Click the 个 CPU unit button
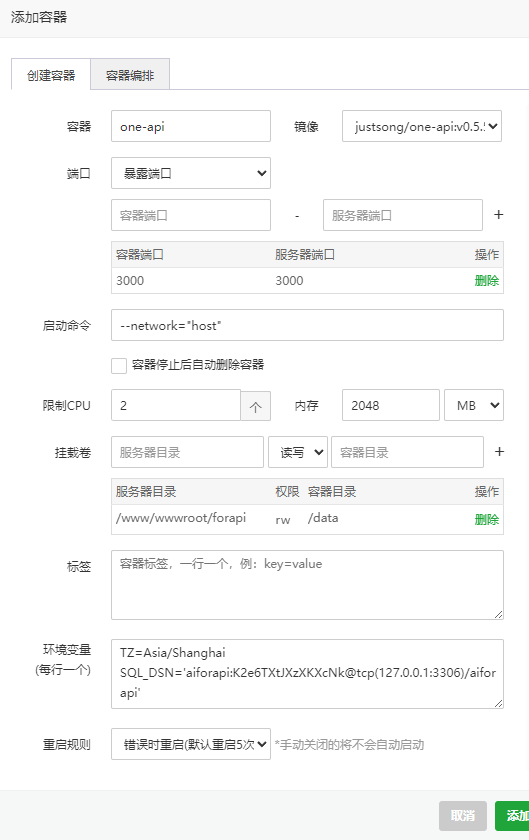 click(256, 406)
